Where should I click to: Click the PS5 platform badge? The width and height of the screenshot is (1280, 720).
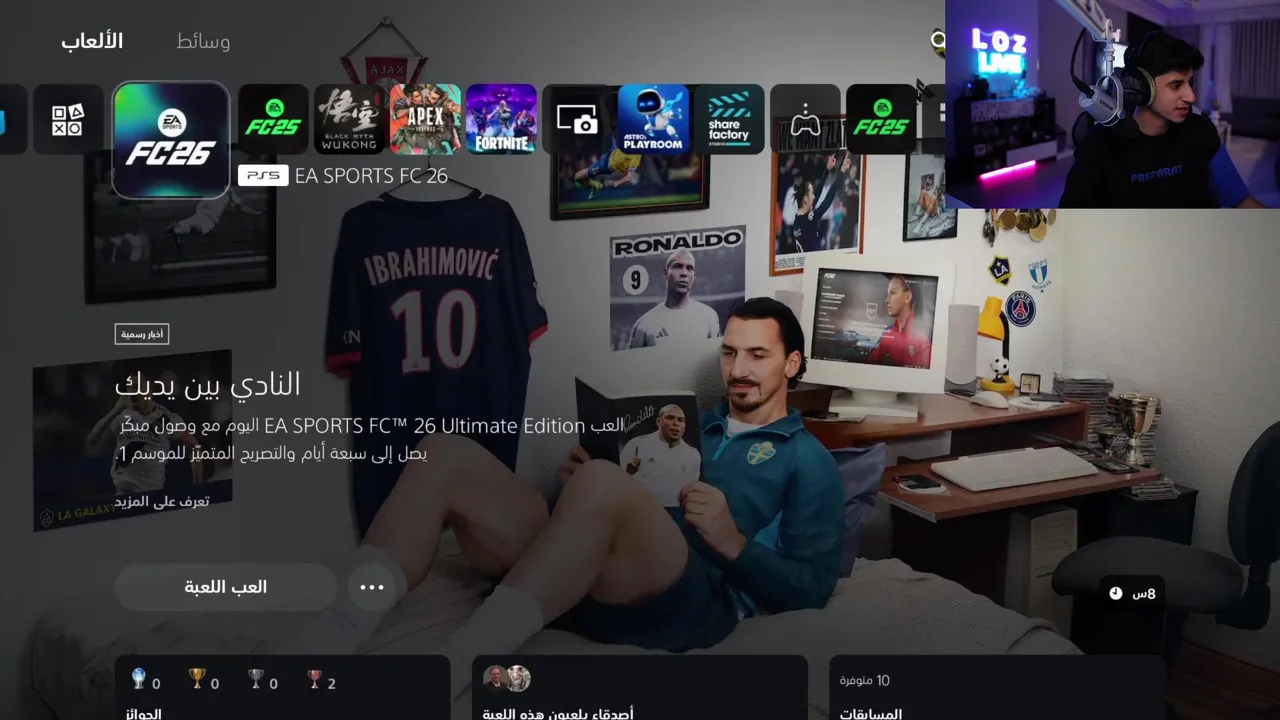click(263, 176)
